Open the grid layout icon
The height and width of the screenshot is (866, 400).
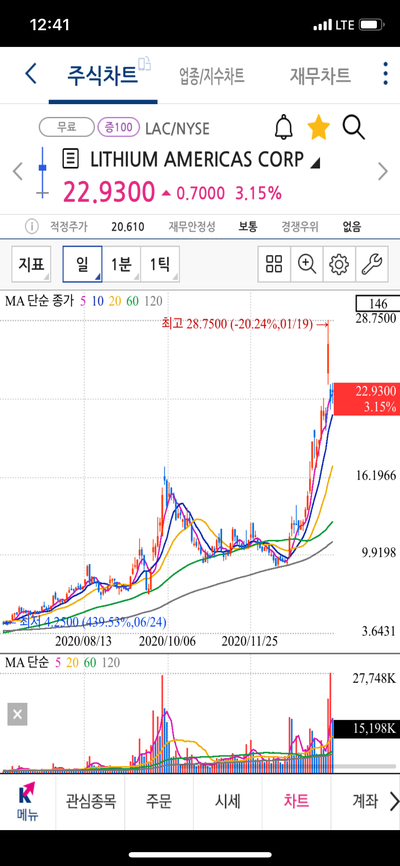pyautogui.click(x=274, y=264)
